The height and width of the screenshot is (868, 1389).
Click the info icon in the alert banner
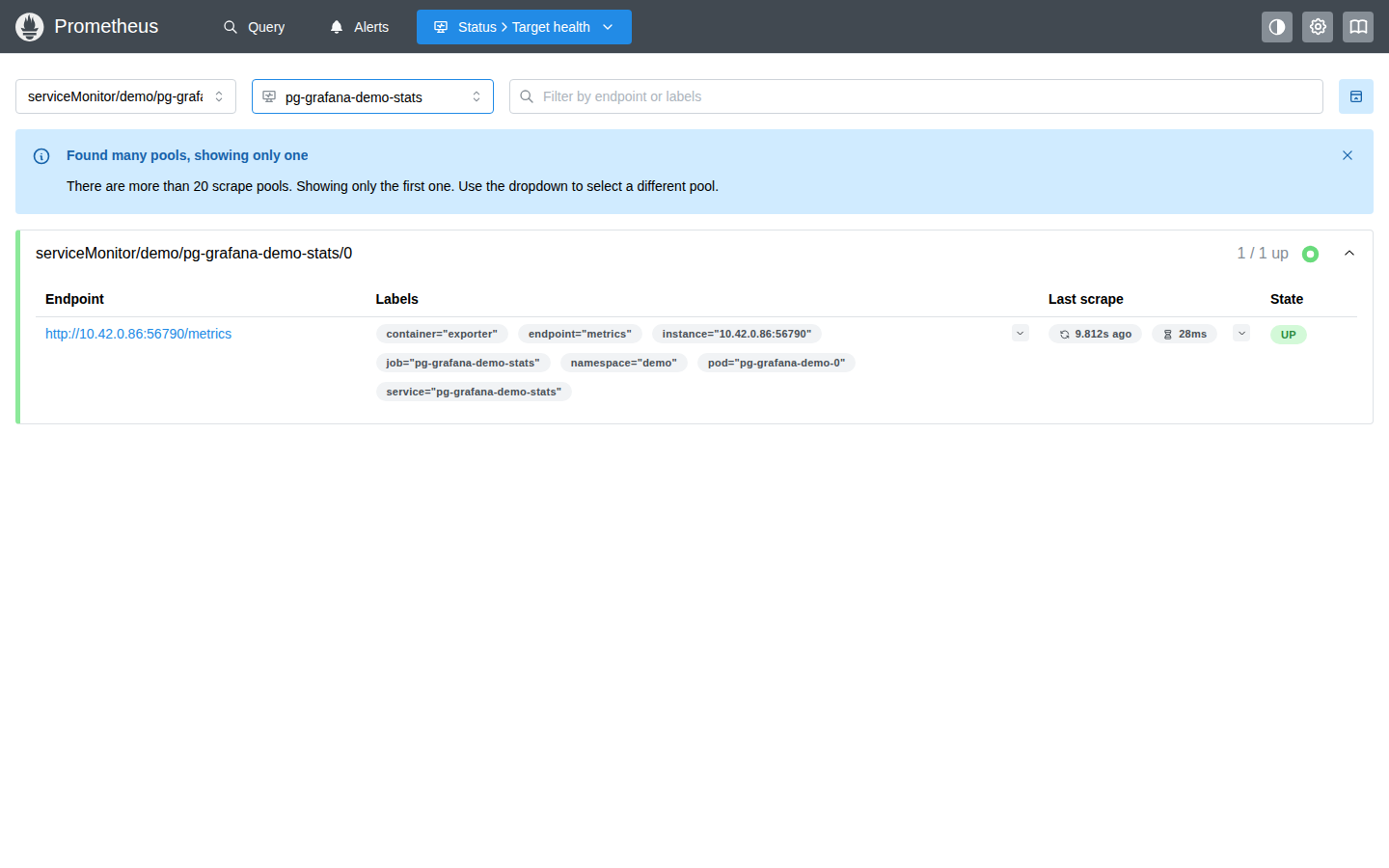pos(41,156)
